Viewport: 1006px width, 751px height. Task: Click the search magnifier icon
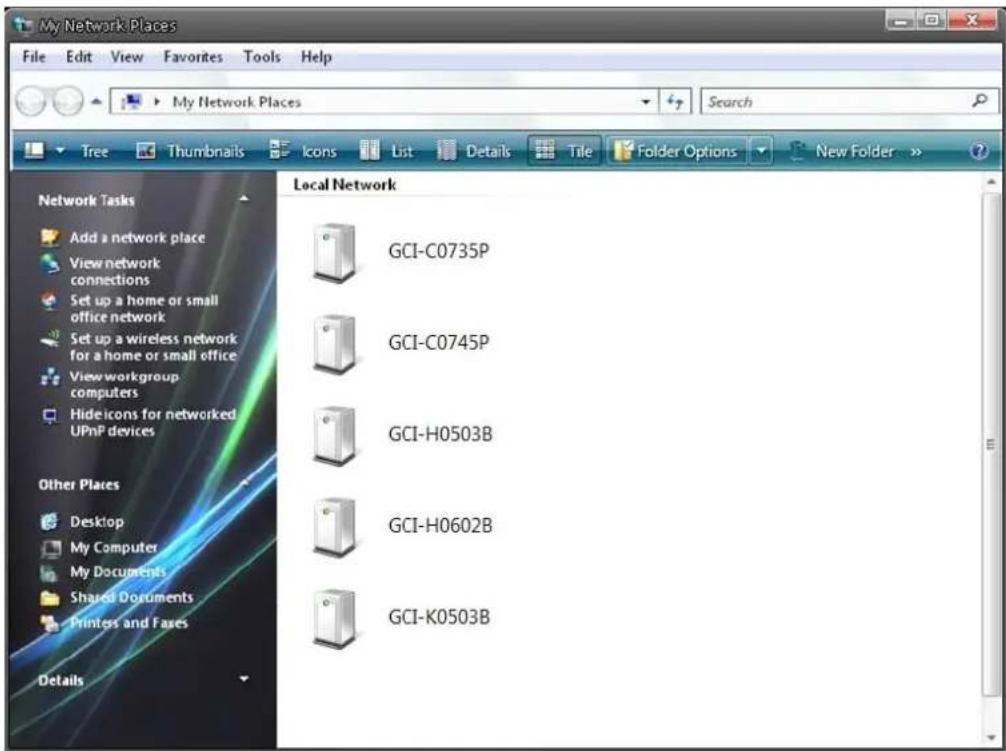pos(980,101)
